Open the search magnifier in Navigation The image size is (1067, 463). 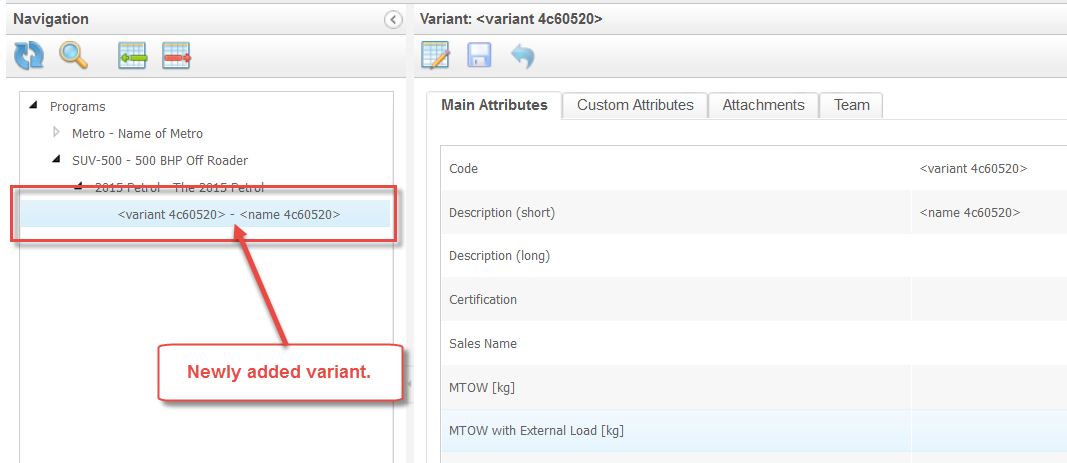point(73,56)
